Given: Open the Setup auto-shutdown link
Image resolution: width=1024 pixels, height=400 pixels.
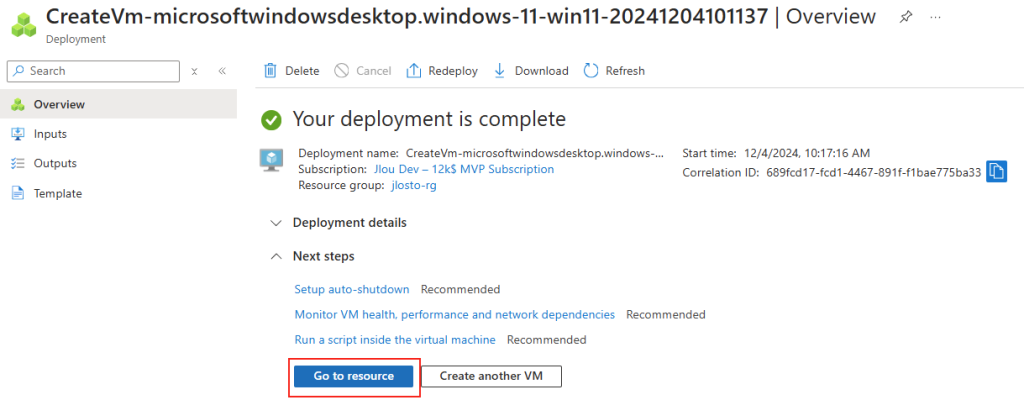Looking at the screenshot, I should (352, 289).
